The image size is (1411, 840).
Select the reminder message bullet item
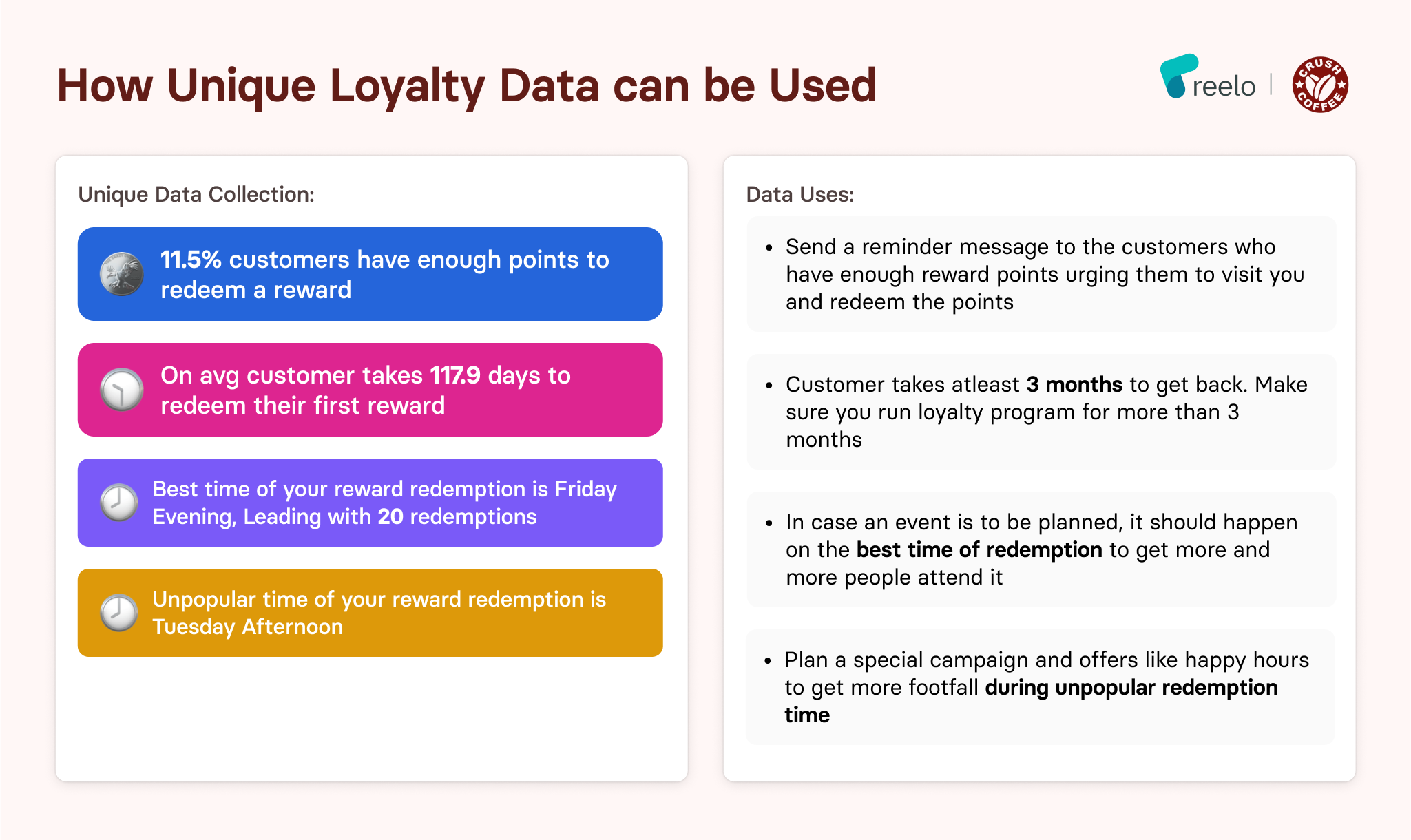[1041, 274]
